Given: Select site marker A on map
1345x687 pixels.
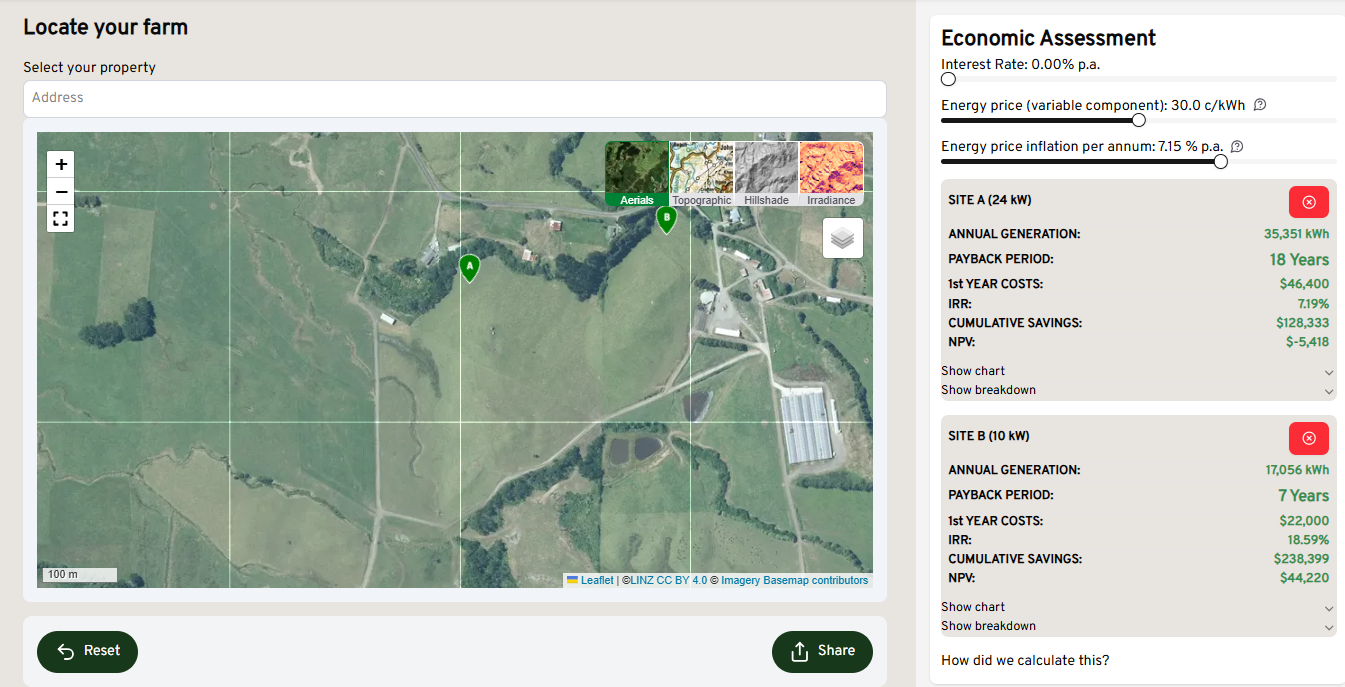Looking at the screenshot, I should pyautogui.click(x=469, y=267).
